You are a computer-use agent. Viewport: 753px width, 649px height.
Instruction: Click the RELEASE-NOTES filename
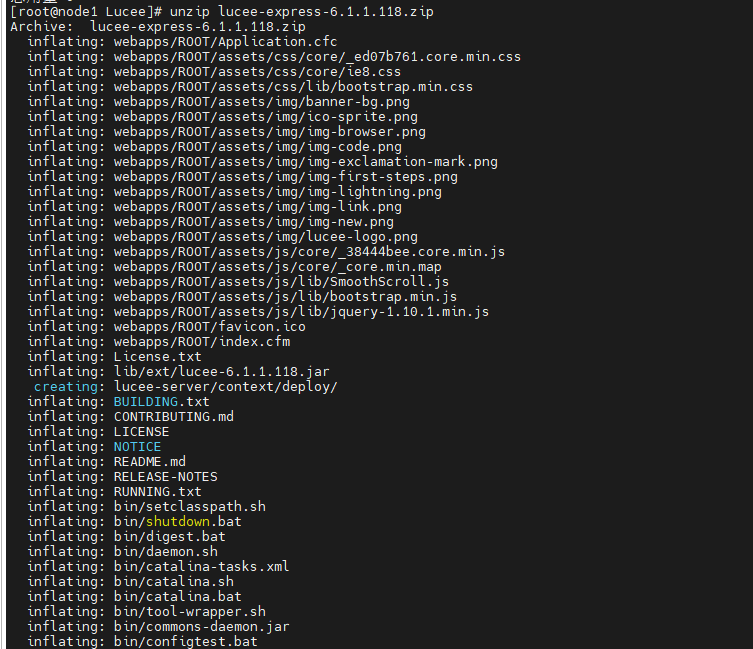[165, 476]
